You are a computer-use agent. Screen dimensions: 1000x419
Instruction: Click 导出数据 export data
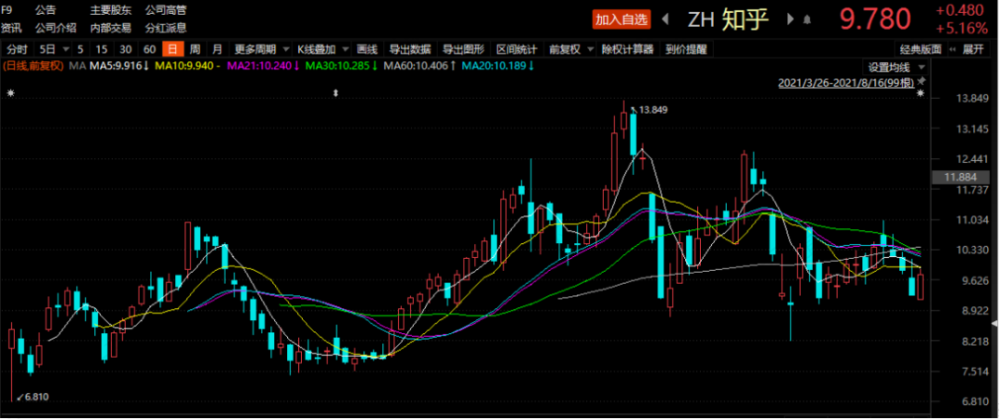[x=410, y=49]
